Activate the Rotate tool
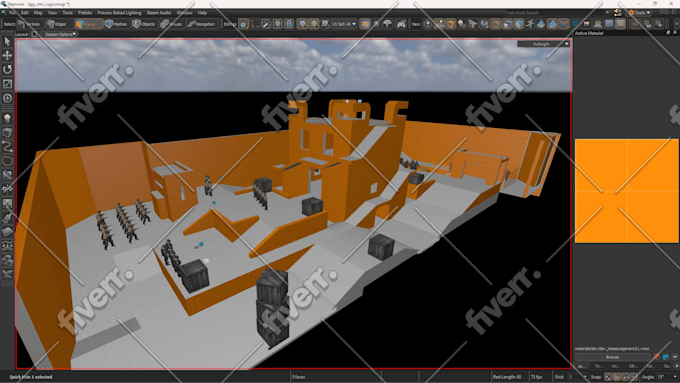The image size is (680, 383). (7, 69)
